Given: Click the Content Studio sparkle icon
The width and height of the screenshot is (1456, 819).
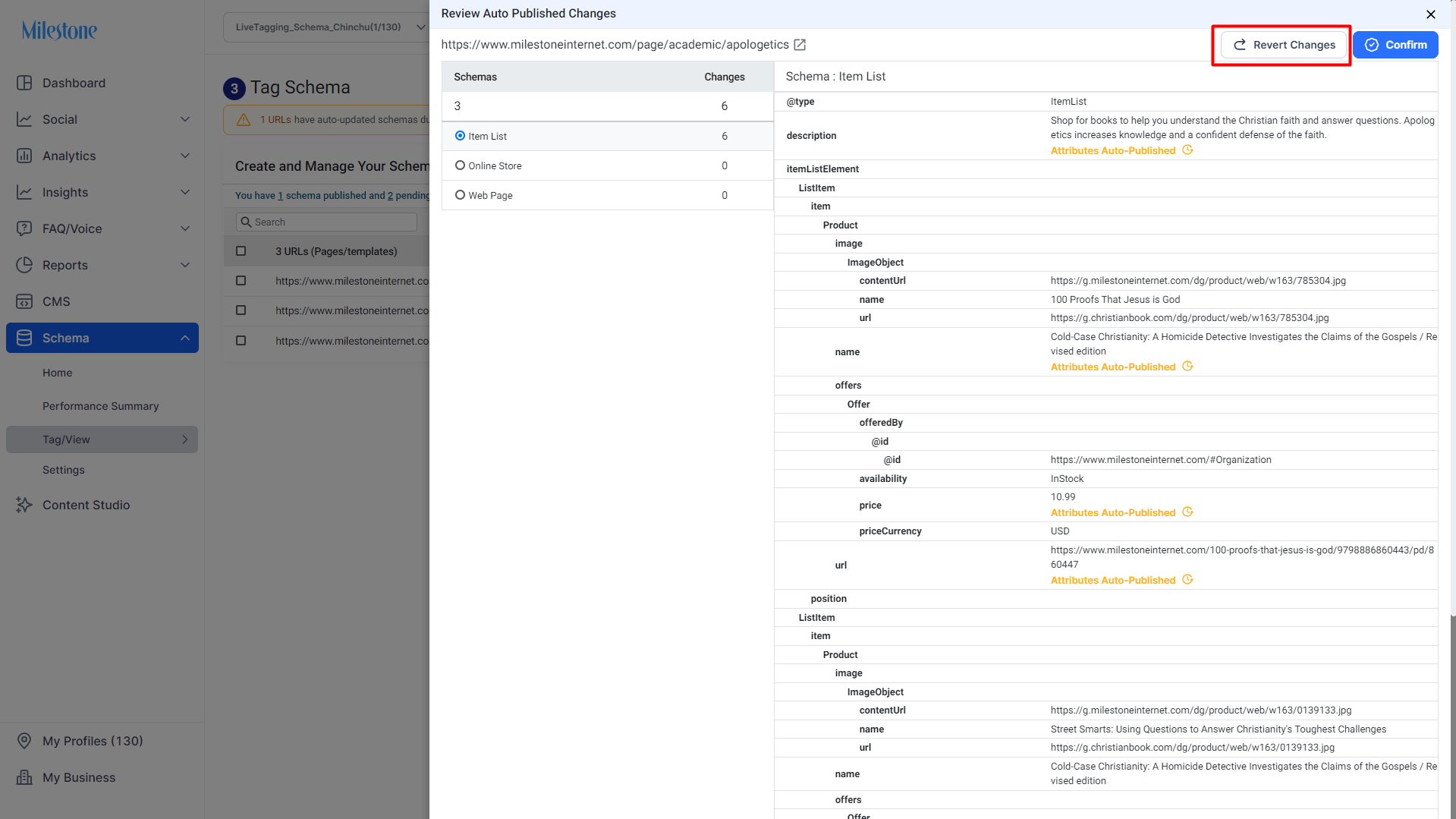Looking at the screenshot, I should point(24,505).
